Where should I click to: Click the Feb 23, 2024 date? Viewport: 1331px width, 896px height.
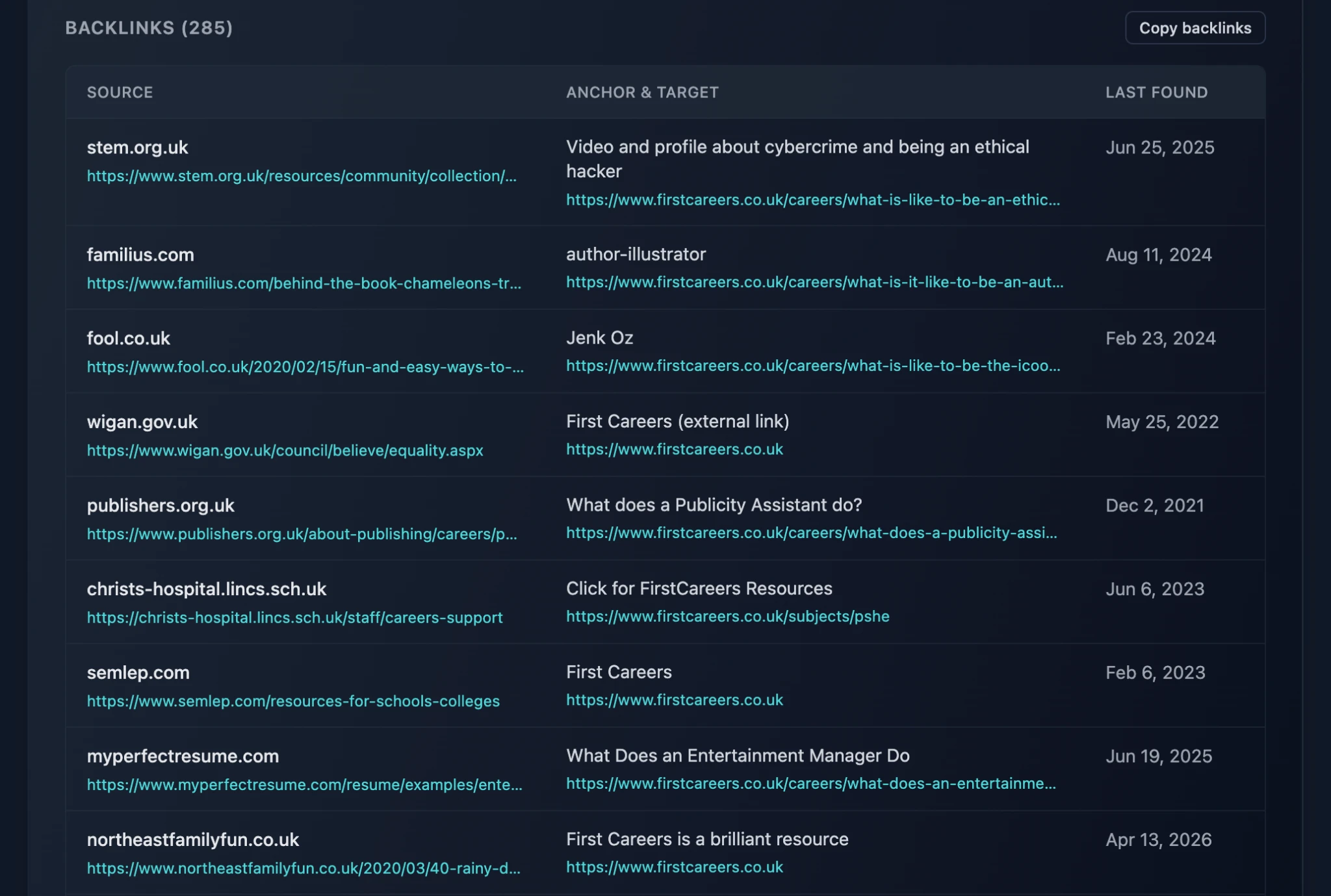pyautogui.click(x=1160, y=339)
